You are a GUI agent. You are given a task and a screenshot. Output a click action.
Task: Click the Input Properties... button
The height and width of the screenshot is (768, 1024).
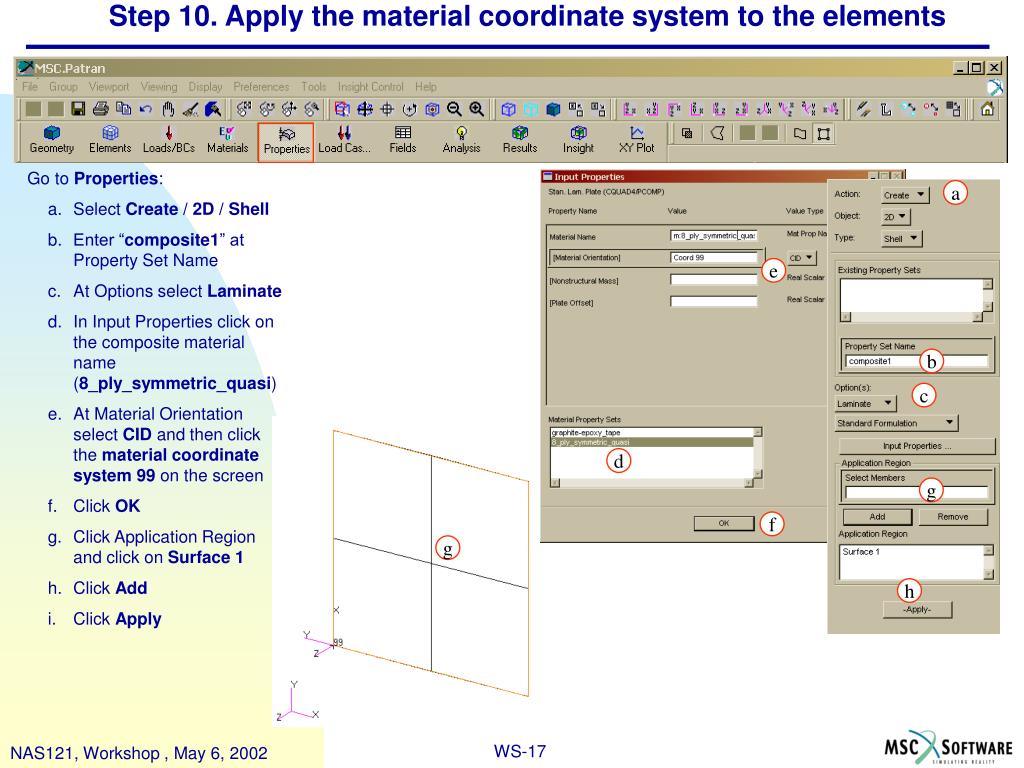[917, 446]
